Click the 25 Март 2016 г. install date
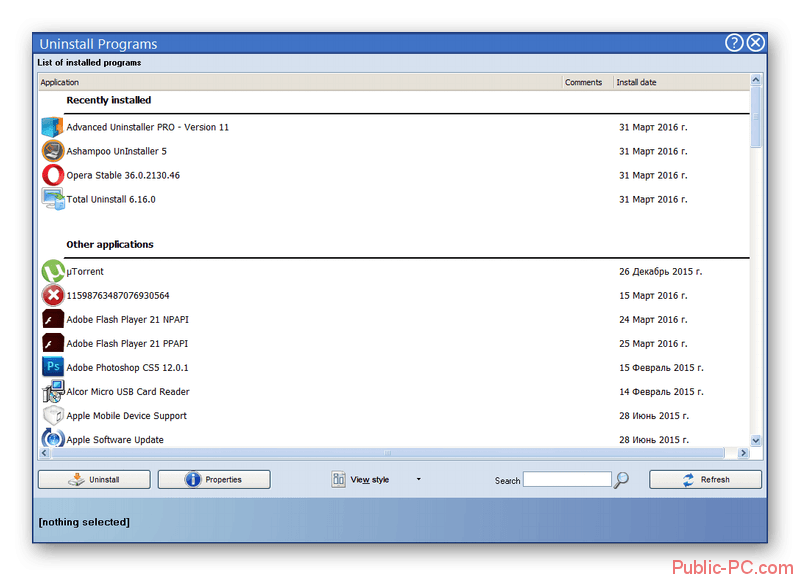800x580 pixels. [653, 343]
